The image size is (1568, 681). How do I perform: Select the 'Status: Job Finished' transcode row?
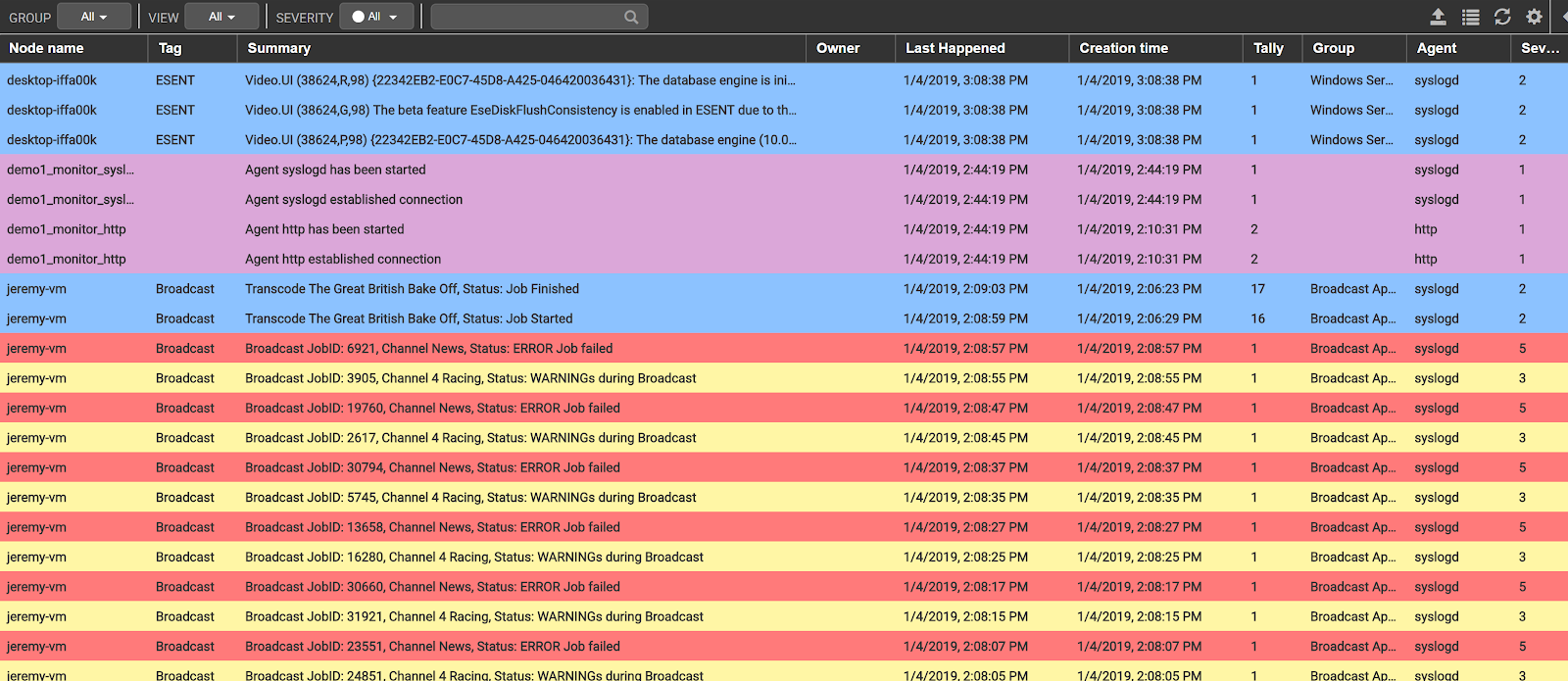(784, 289)
